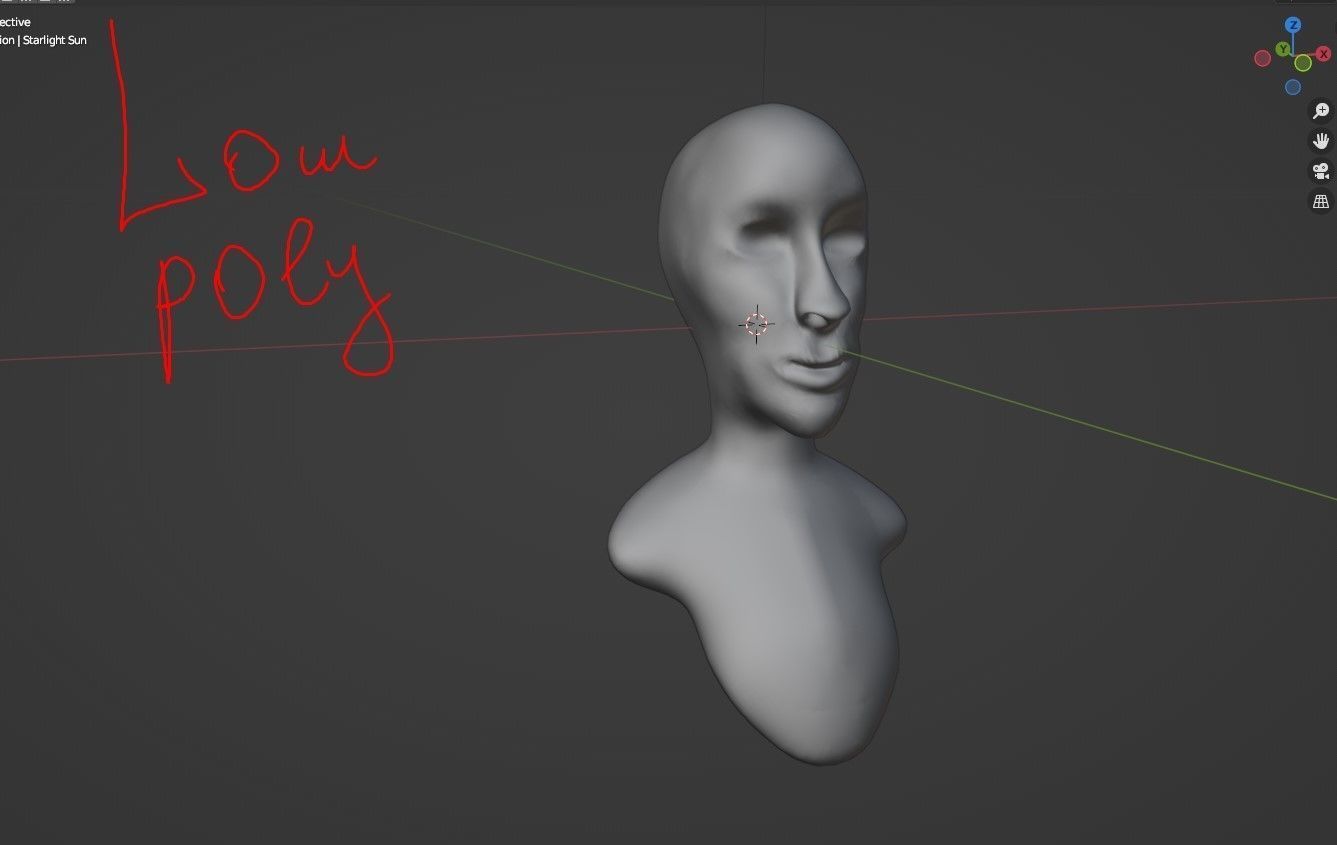1337x845 pixels.
Task: Click the hand pan view icon
Action: click(x=1321, y=141)
